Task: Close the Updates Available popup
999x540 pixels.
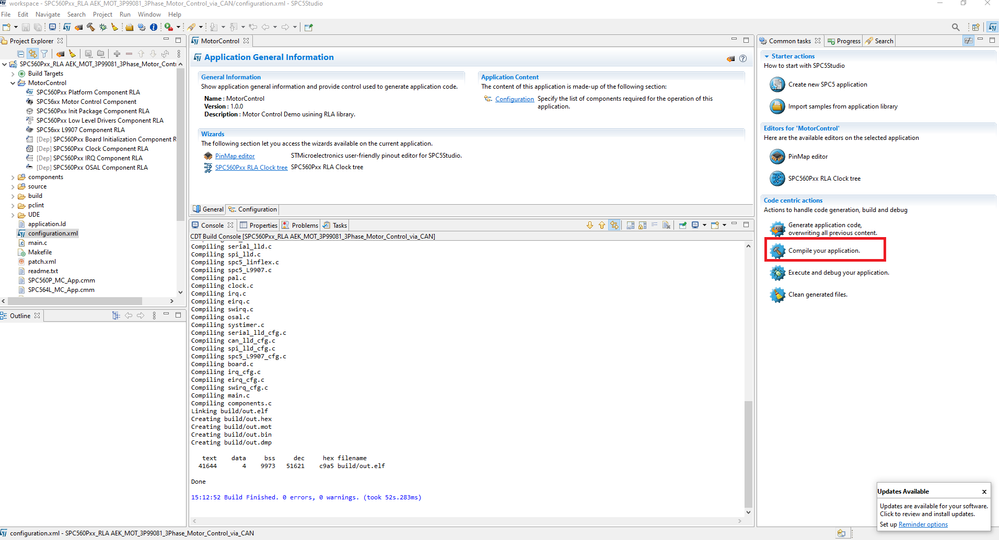Action: [x=984, y=492]
